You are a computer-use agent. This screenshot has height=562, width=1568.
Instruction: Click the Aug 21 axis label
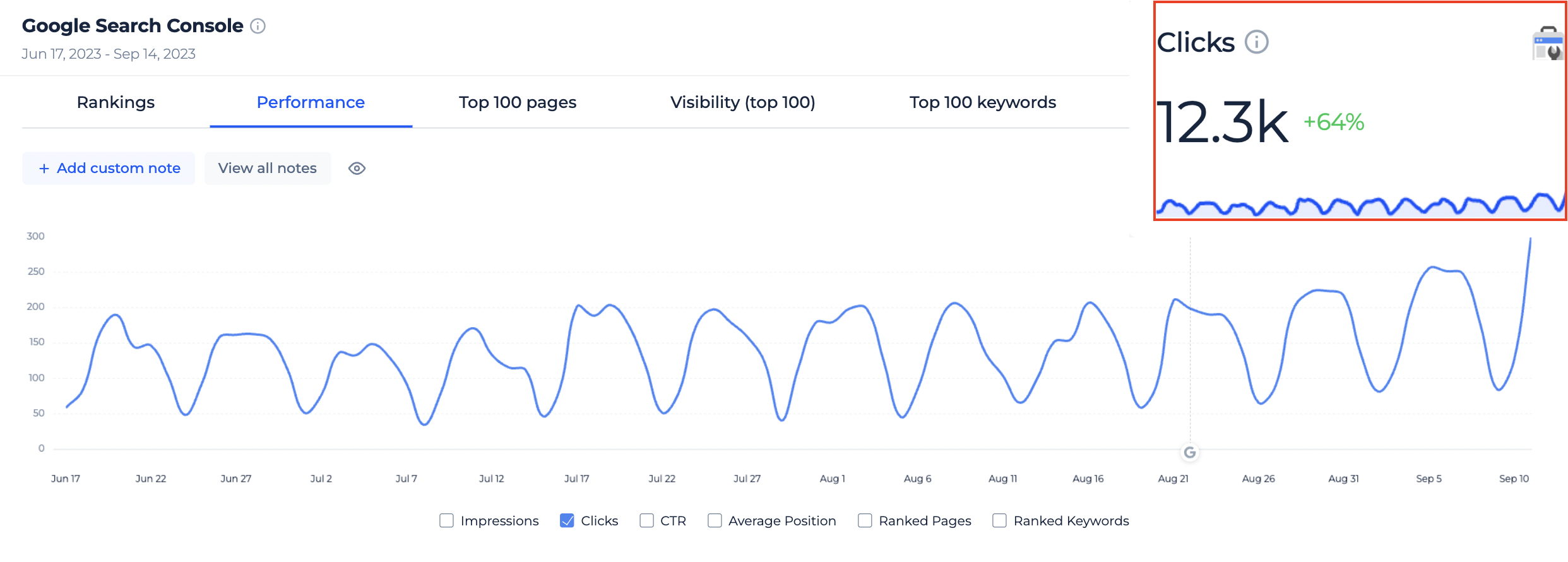coord(1173,479)
